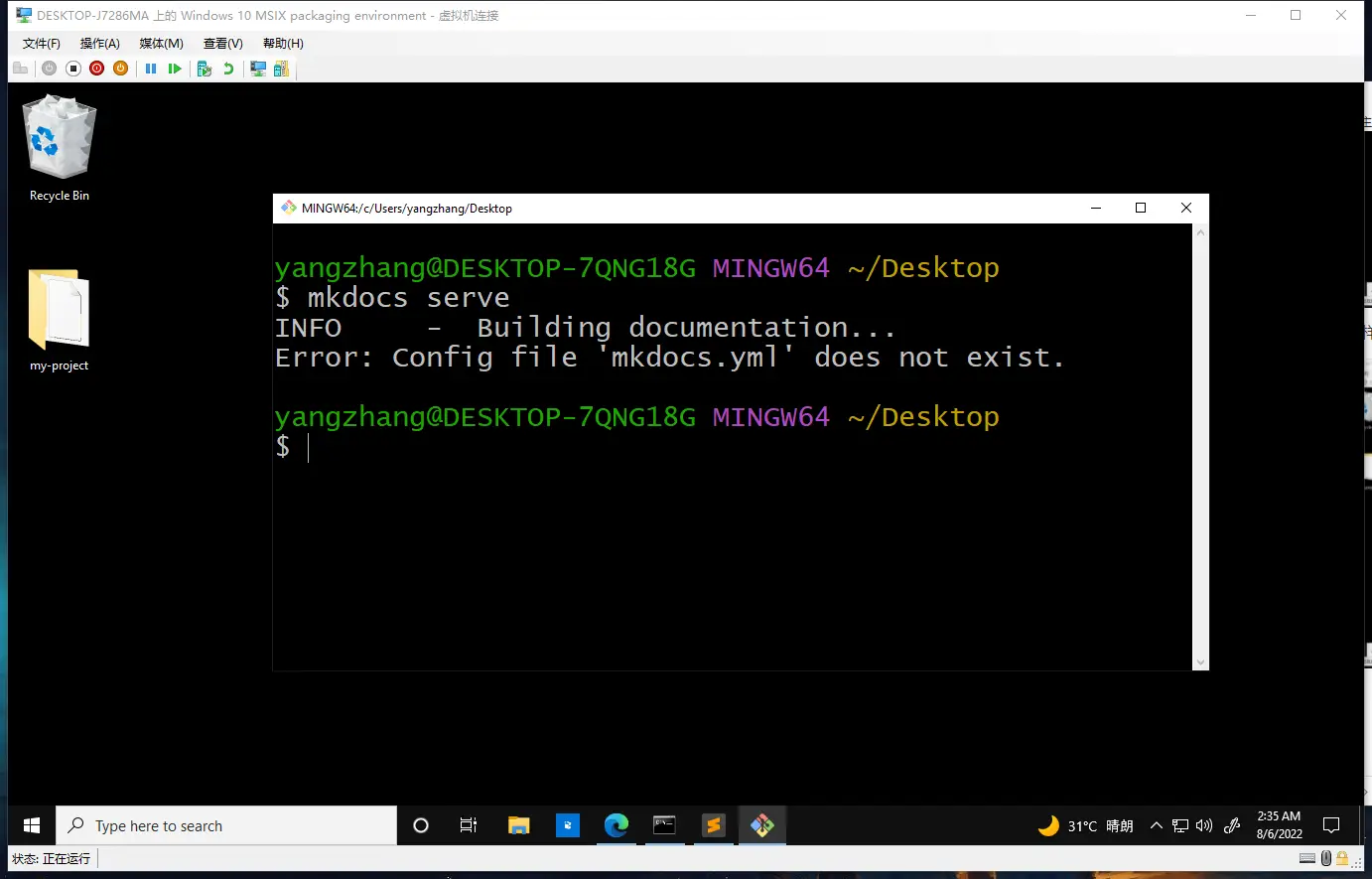
Task: Click the Windows Start button
Action: click(x=32, y=825)
